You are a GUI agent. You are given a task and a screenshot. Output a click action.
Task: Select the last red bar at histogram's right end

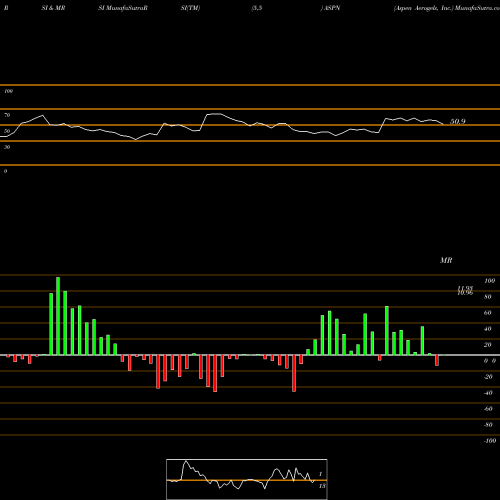pyautogui.click(x=437, y=360)
